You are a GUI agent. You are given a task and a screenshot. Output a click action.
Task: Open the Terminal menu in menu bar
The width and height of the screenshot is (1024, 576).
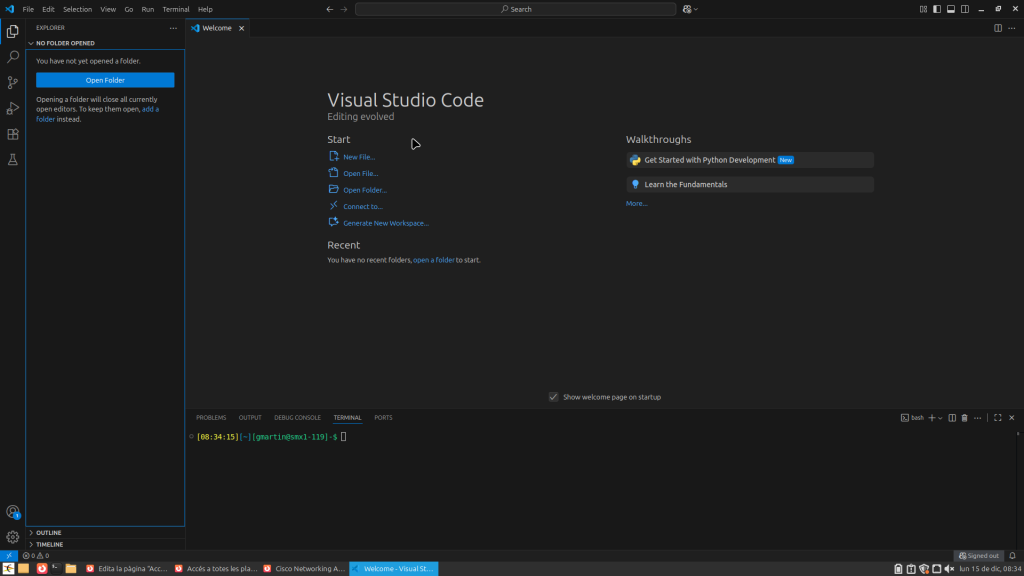tap(176, 9)
